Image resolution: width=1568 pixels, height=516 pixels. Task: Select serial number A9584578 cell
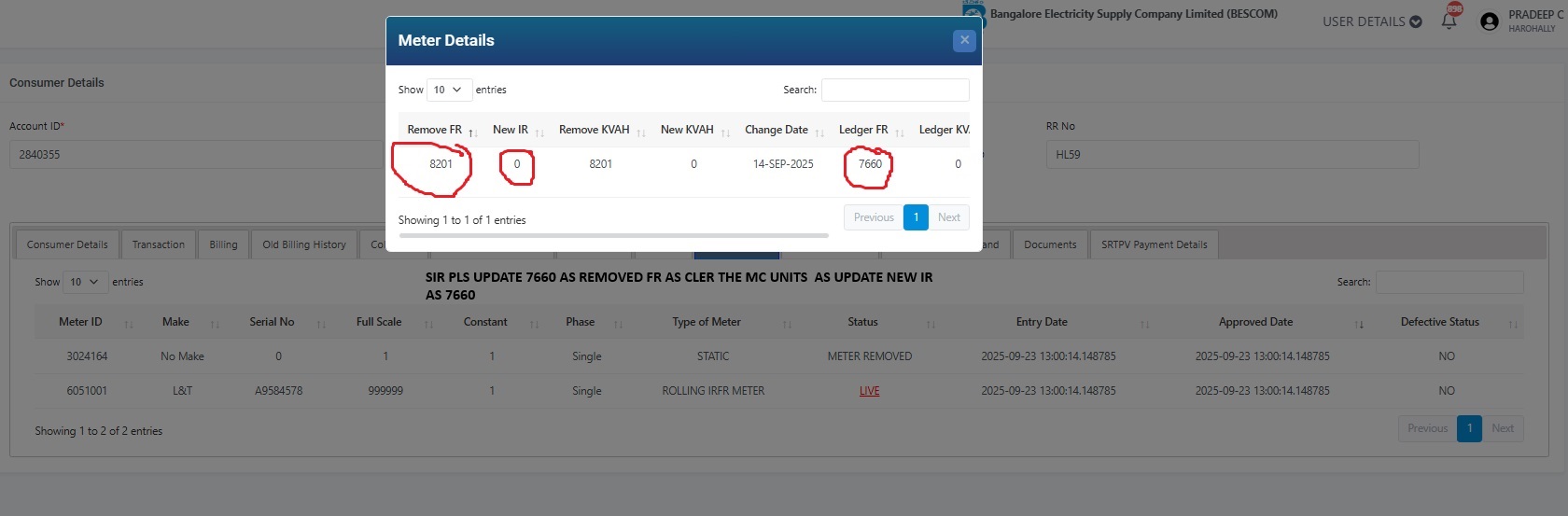point(278,391)
